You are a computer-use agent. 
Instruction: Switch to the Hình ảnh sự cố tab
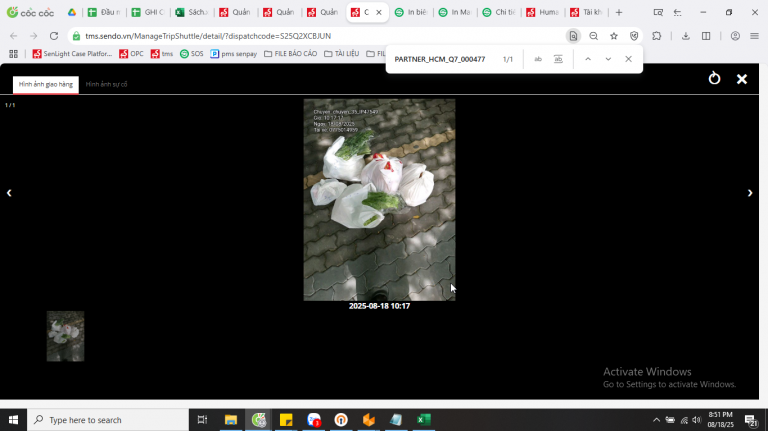(106, 84)
